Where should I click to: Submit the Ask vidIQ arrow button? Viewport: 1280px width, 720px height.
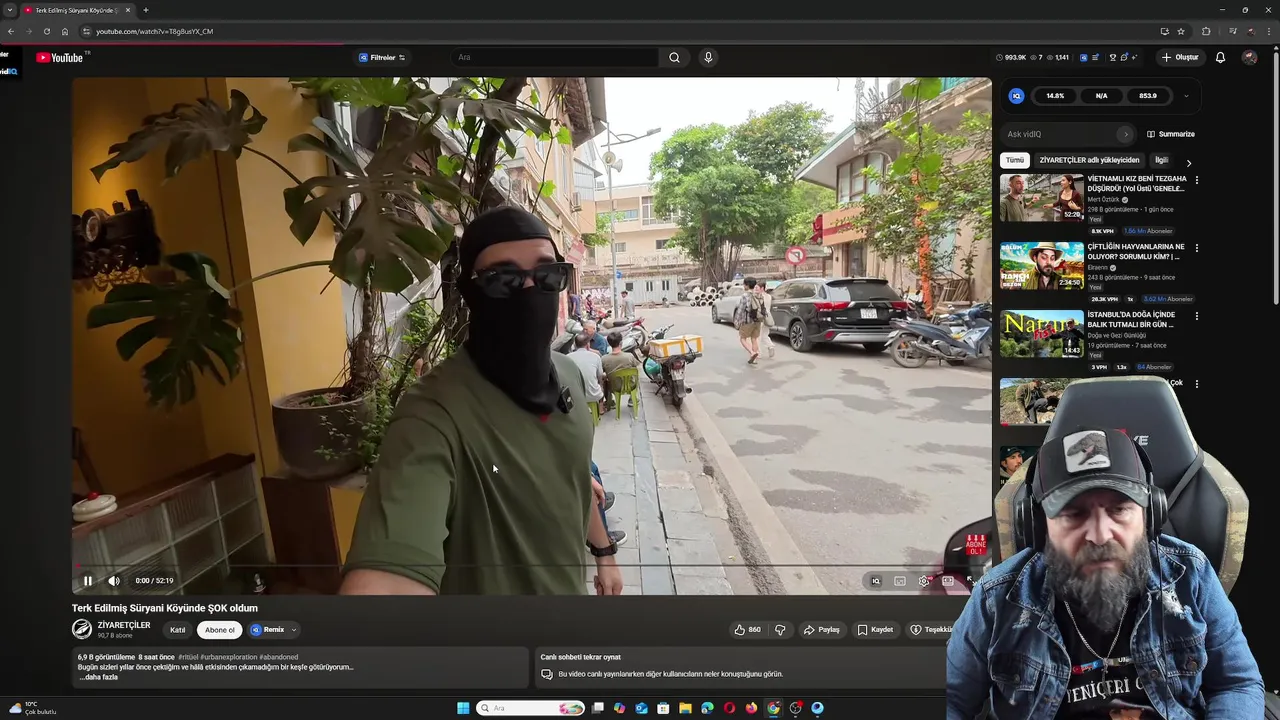click(1126, 134)
